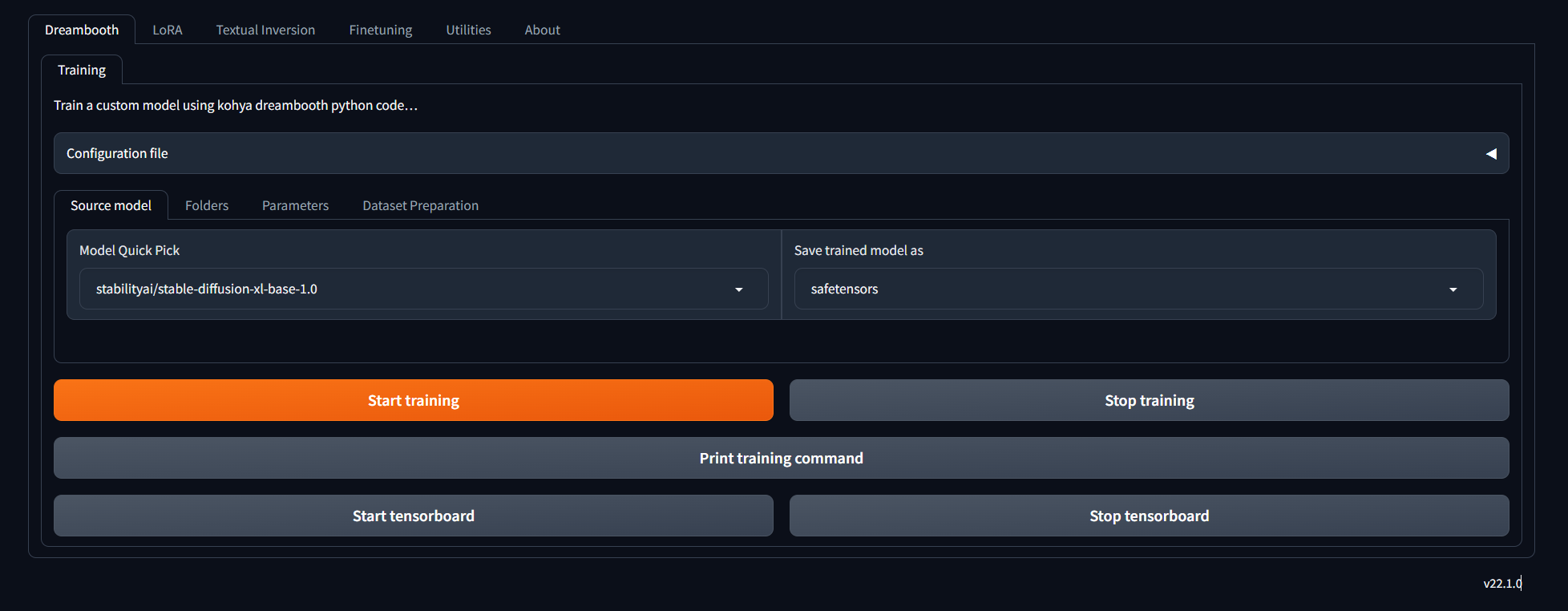Open the Save trained model as dropdown
This screenshot has width=1568, height=611.
click(x=1453, y=289)
